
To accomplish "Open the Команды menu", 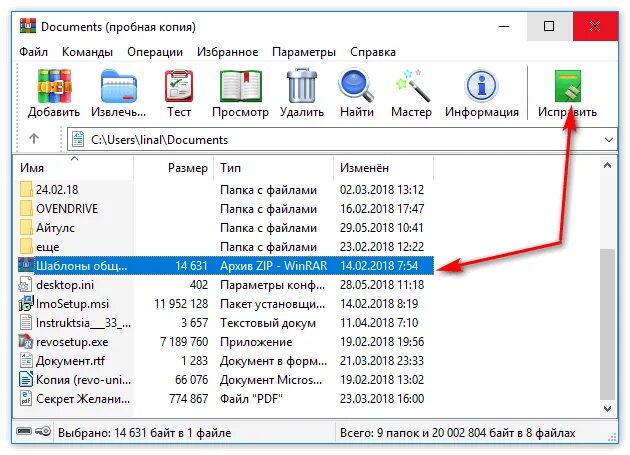I will click(x=87, y=52).
